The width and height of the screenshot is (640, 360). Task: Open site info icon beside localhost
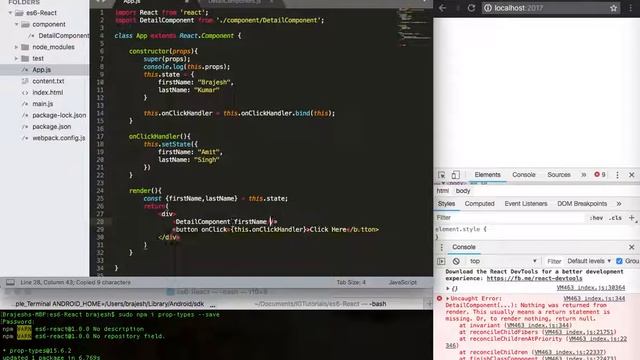[487, 8]
